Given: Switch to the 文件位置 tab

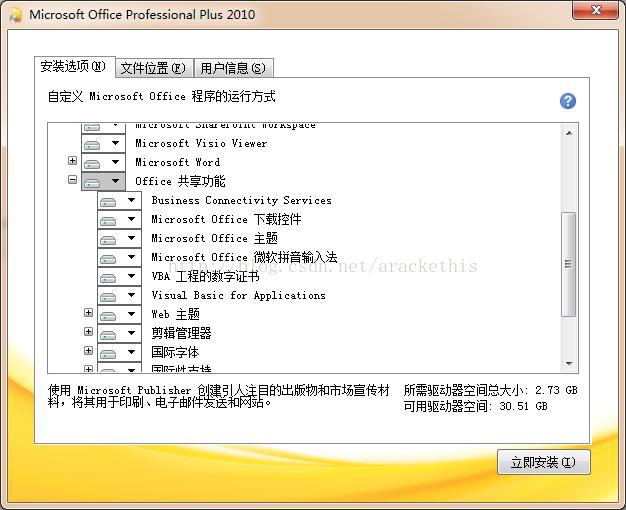Looking at the screenshot, I should click(x=154, y=68).
